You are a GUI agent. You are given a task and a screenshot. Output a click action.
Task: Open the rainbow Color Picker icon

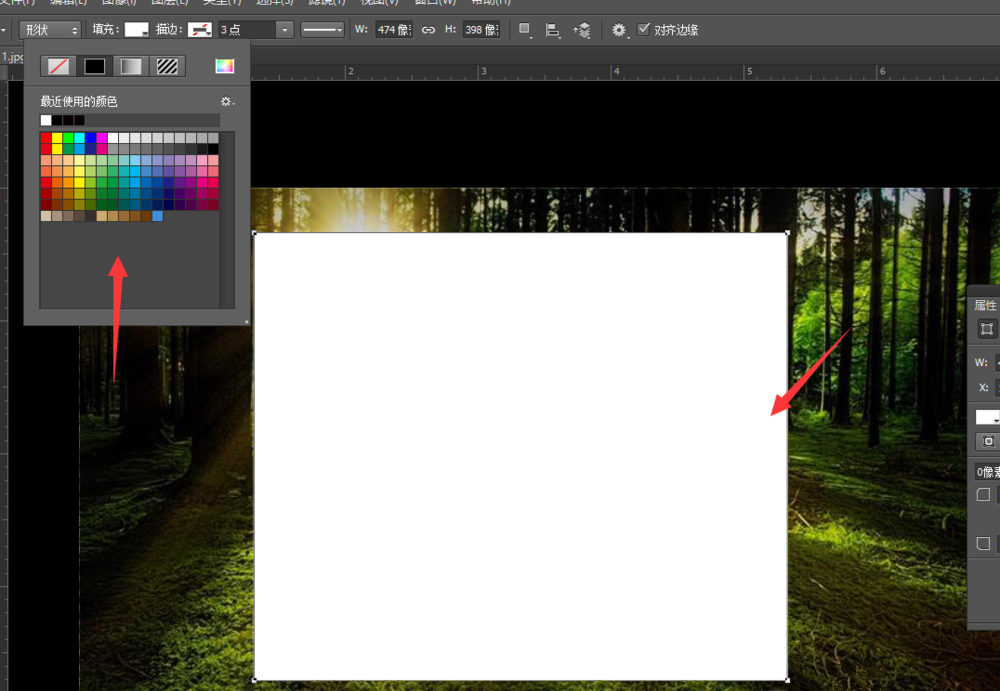click(x=224, y=67)
